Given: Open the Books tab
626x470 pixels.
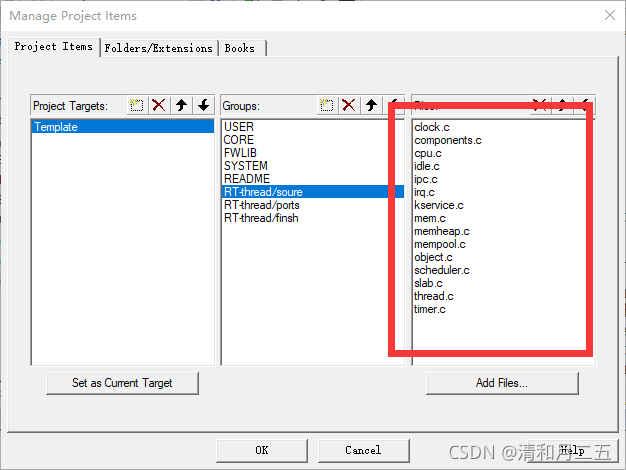Looking at the screenshot, I should pos(241,48).
